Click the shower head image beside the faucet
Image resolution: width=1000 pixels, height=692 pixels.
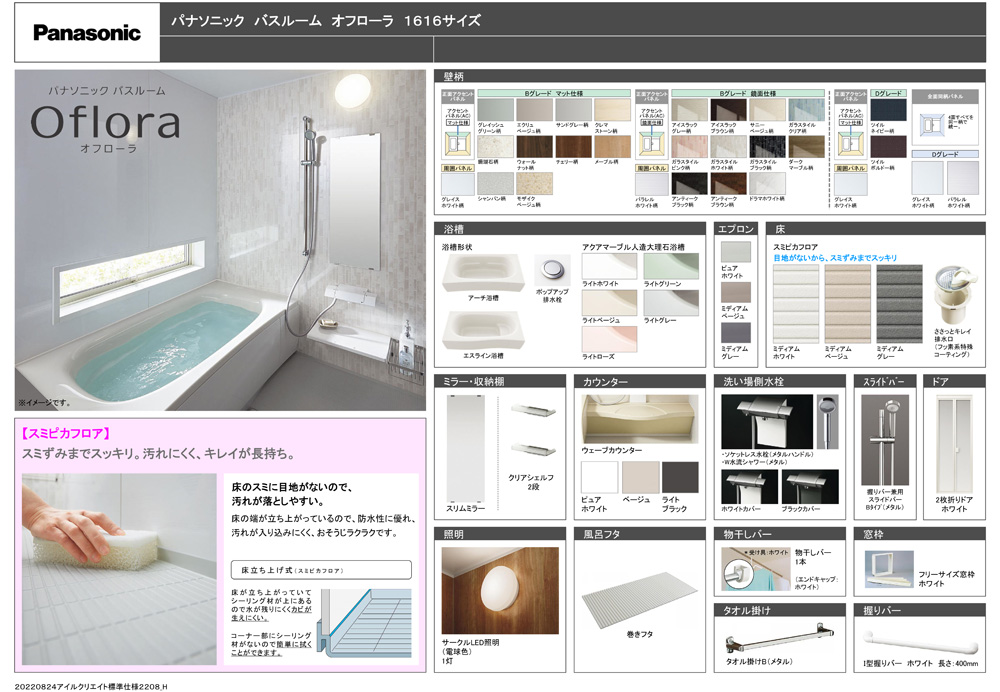click(x=826, y=420)
